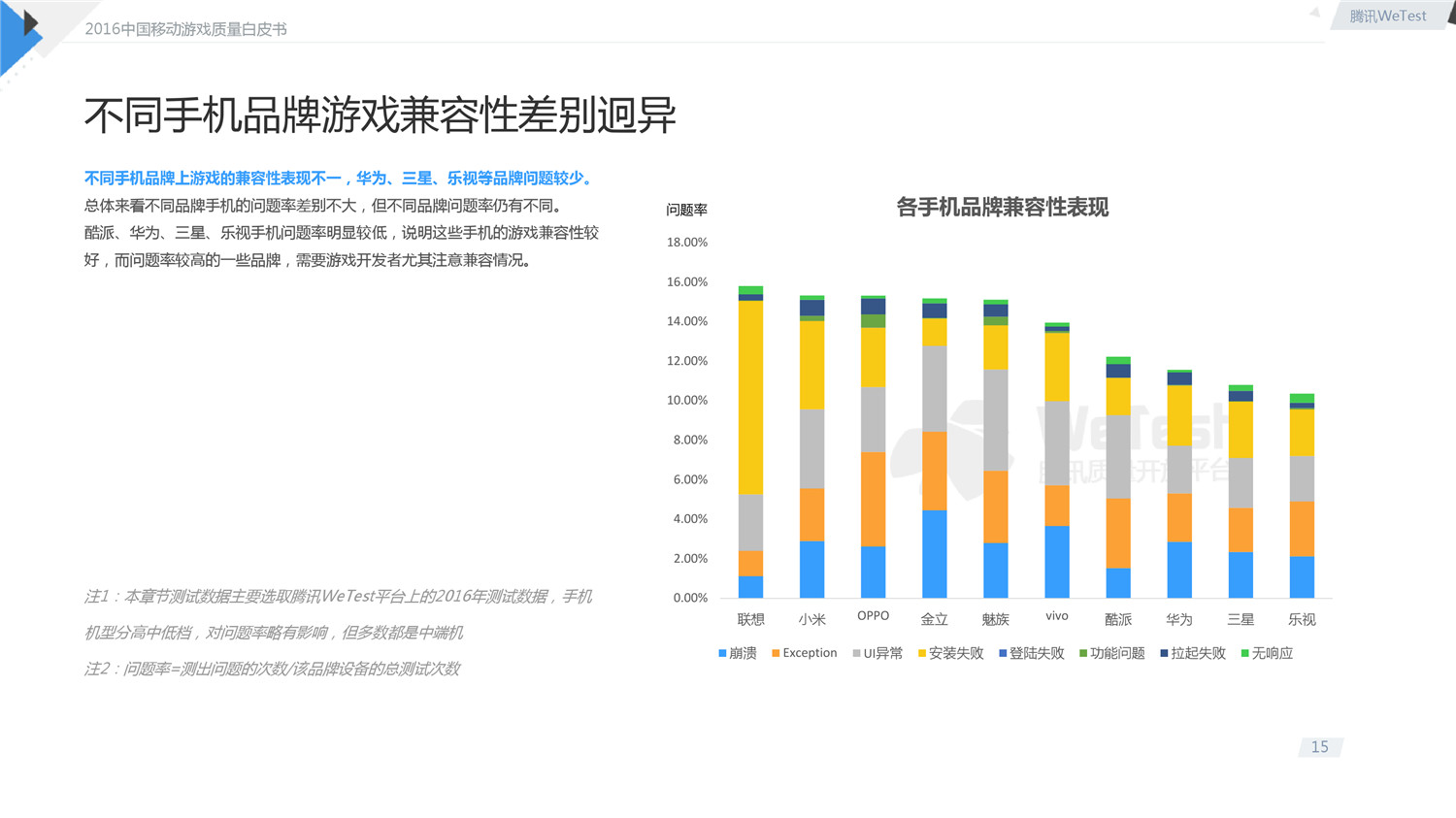Click the vivo category label
The image size is (1456, 818).
pos(1057,616)
